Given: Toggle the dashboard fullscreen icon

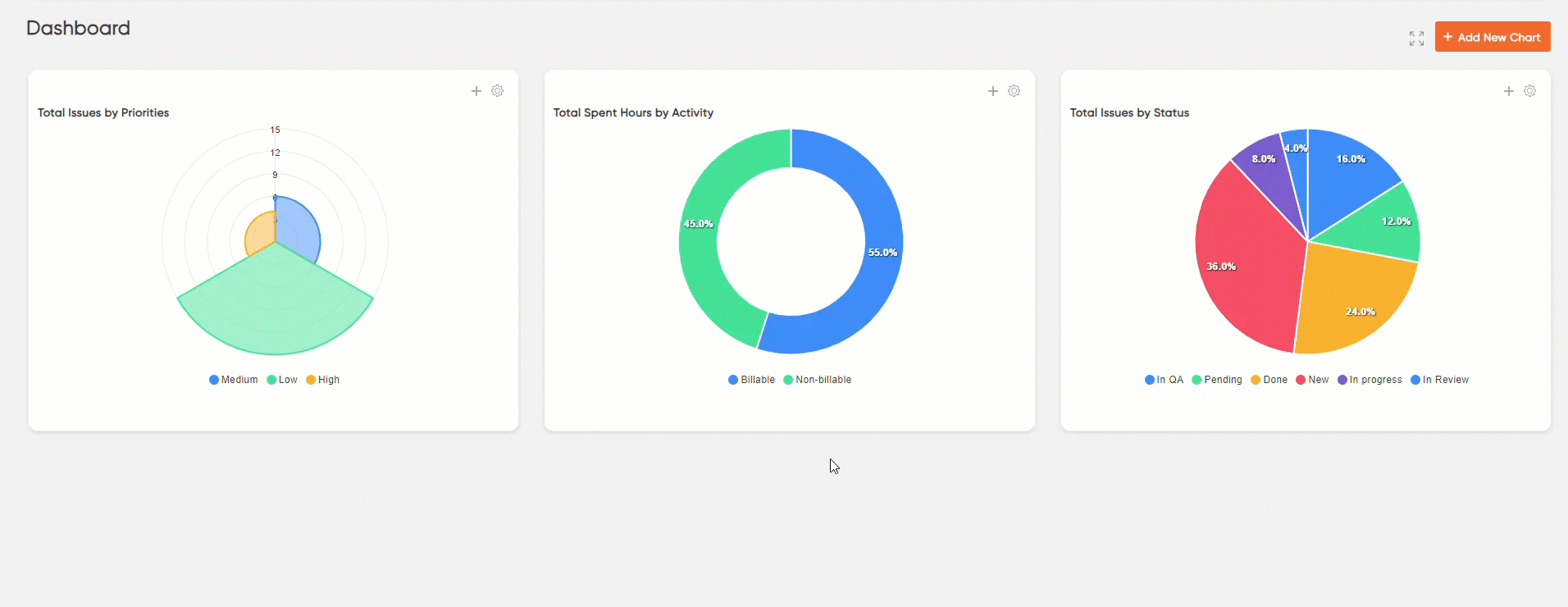Looking at the screenshot, I should (1416, 39).
